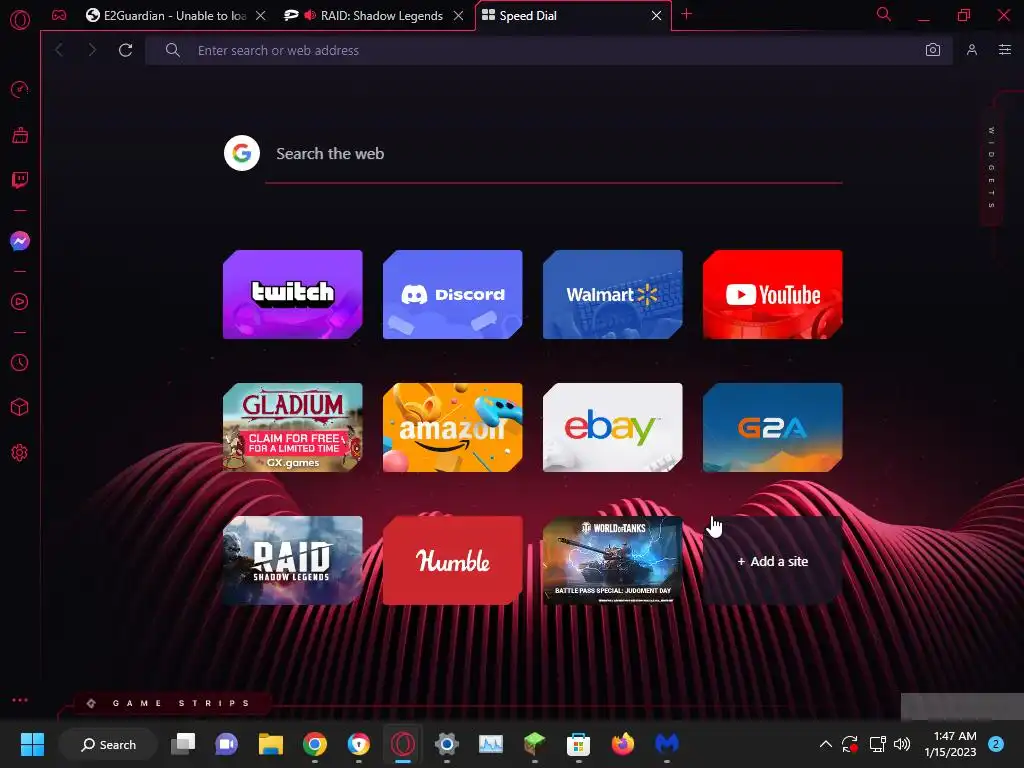Open the YouTube speed dial tile
This screenshot has height=768, width=1024.
(x=773, y=295)
